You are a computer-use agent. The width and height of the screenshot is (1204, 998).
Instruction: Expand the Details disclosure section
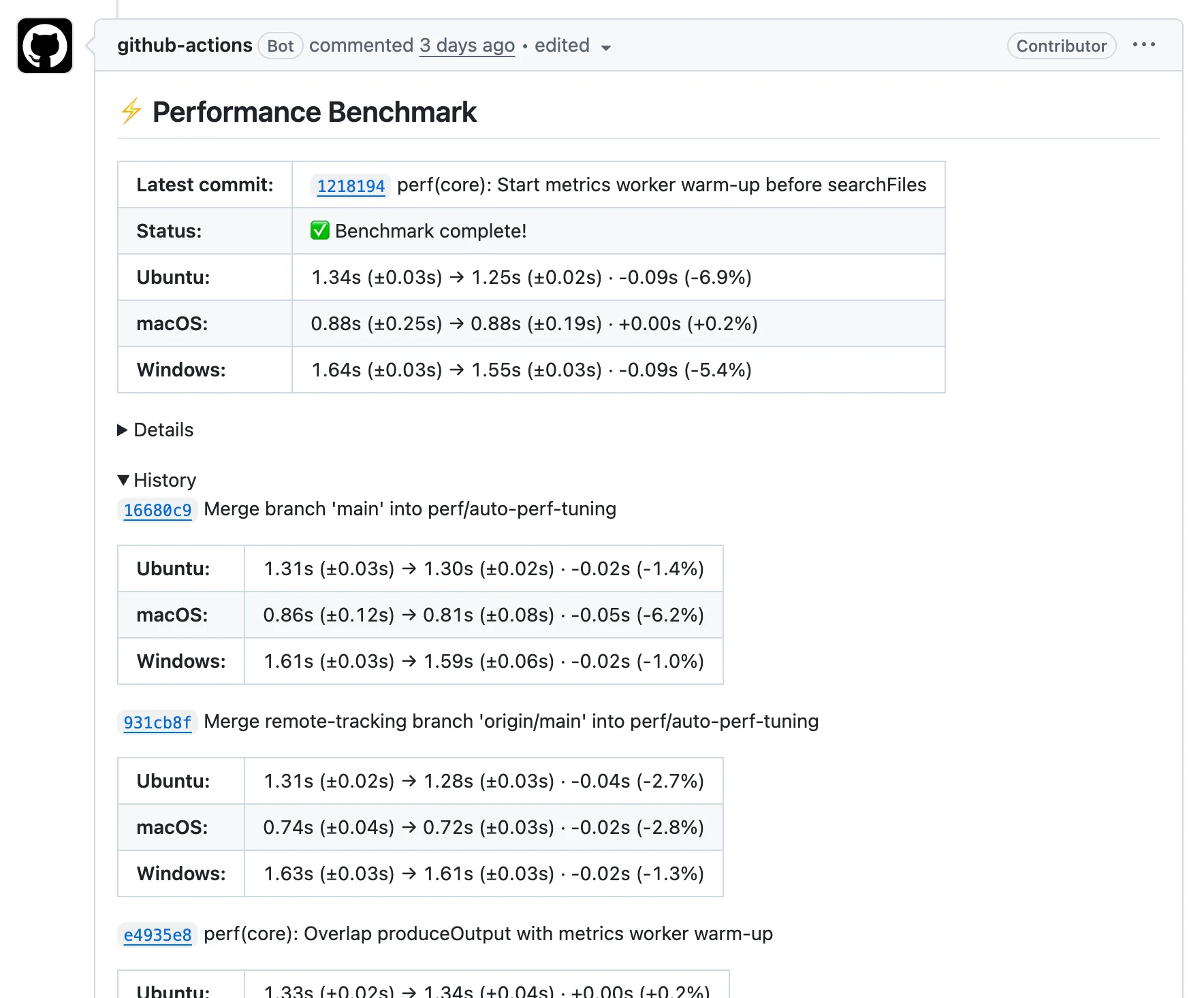[x=156, y=430]
